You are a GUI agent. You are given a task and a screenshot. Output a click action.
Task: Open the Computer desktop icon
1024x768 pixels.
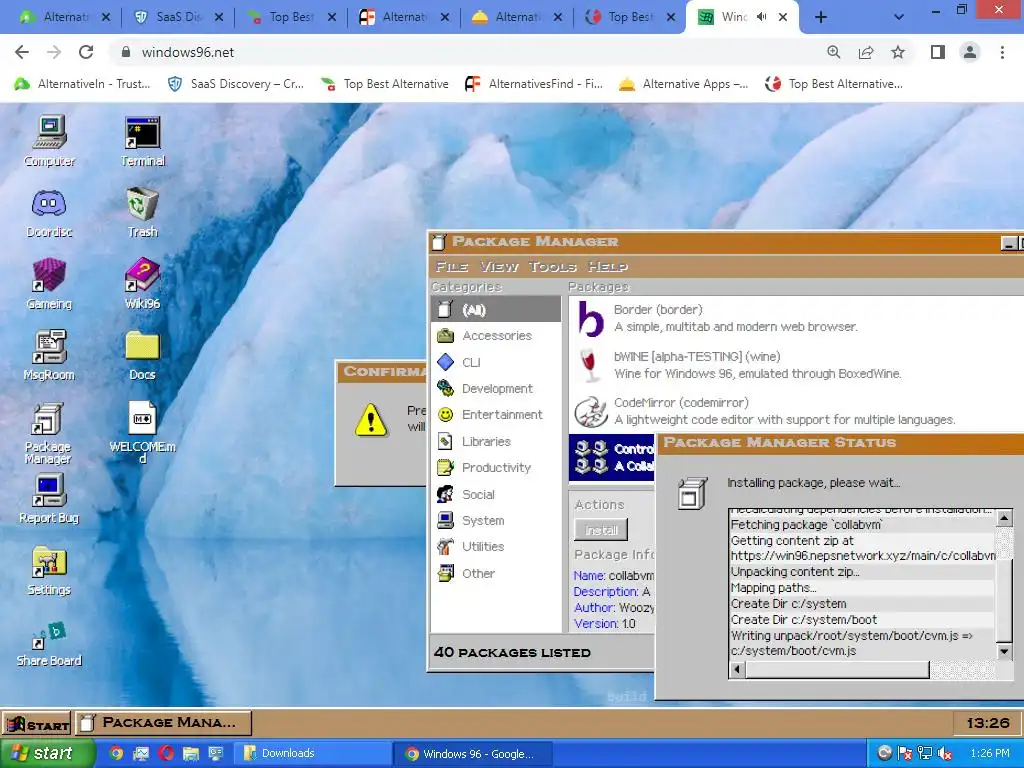50,140
